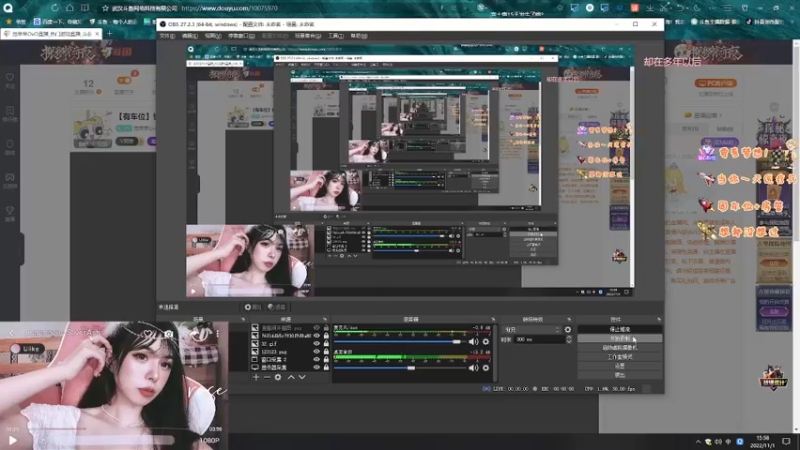Remove selected source with the minus icon
800x450 pixels.
click(267, 377)
